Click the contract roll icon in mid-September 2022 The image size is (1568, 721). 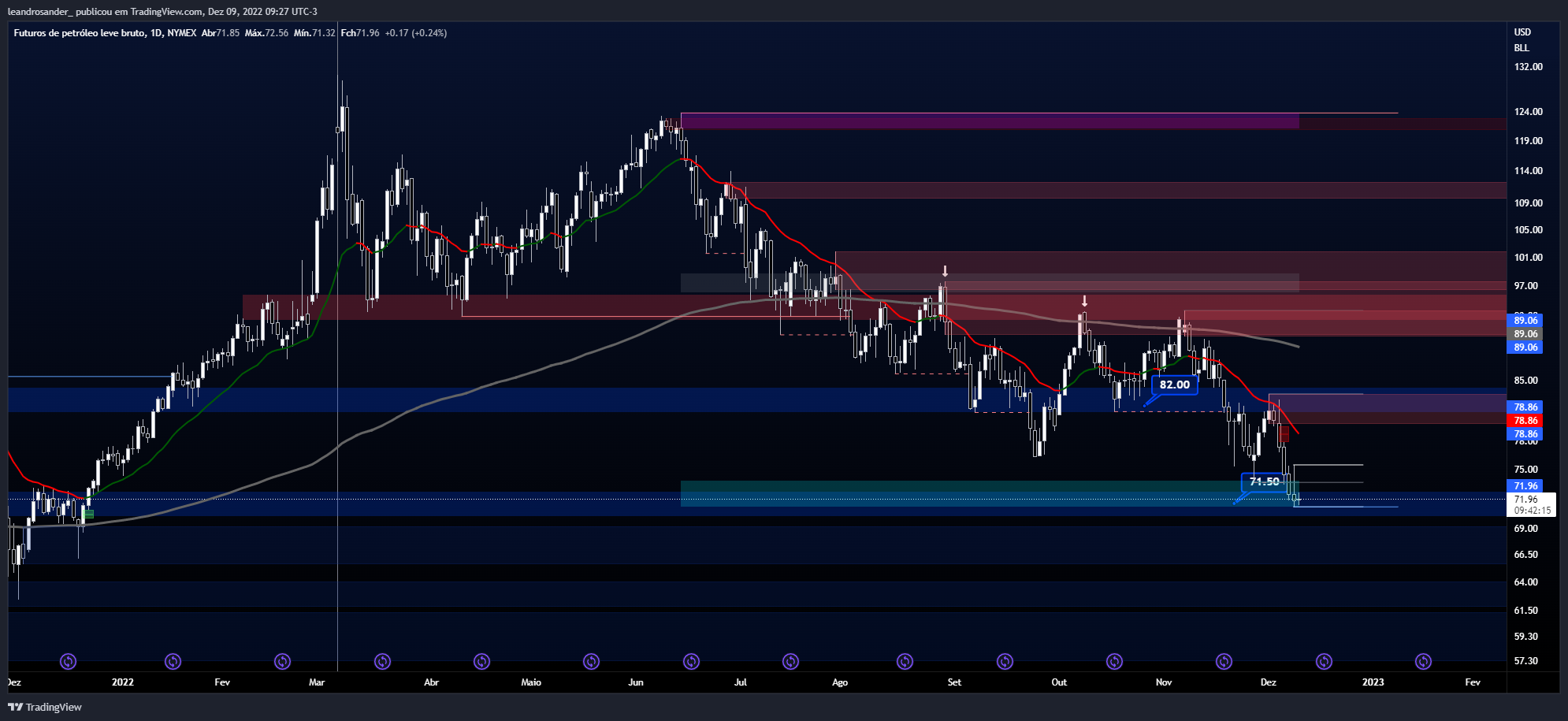(1005, 661)
